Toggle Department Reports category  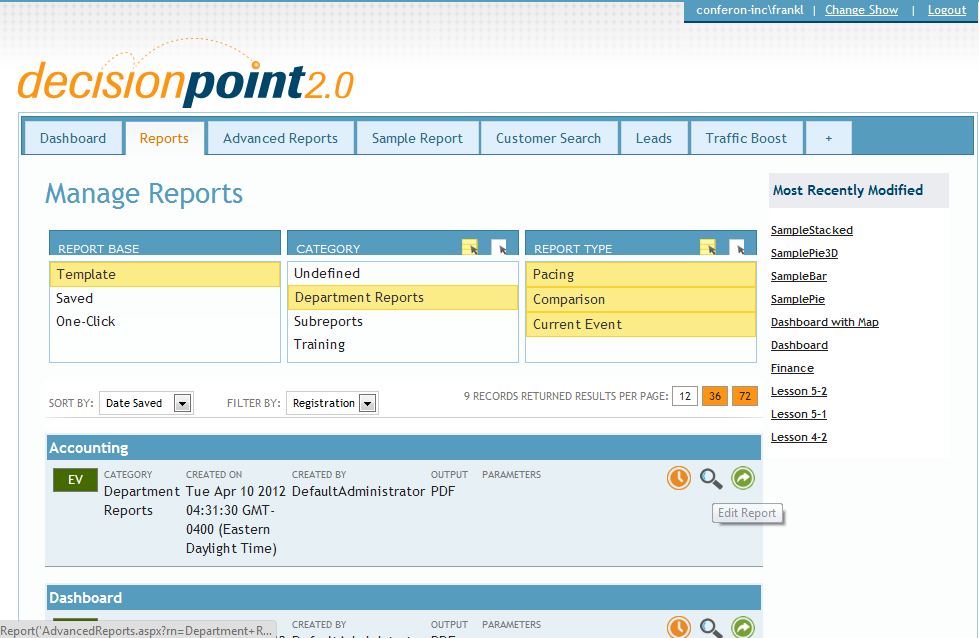click(x=403, y=298)
